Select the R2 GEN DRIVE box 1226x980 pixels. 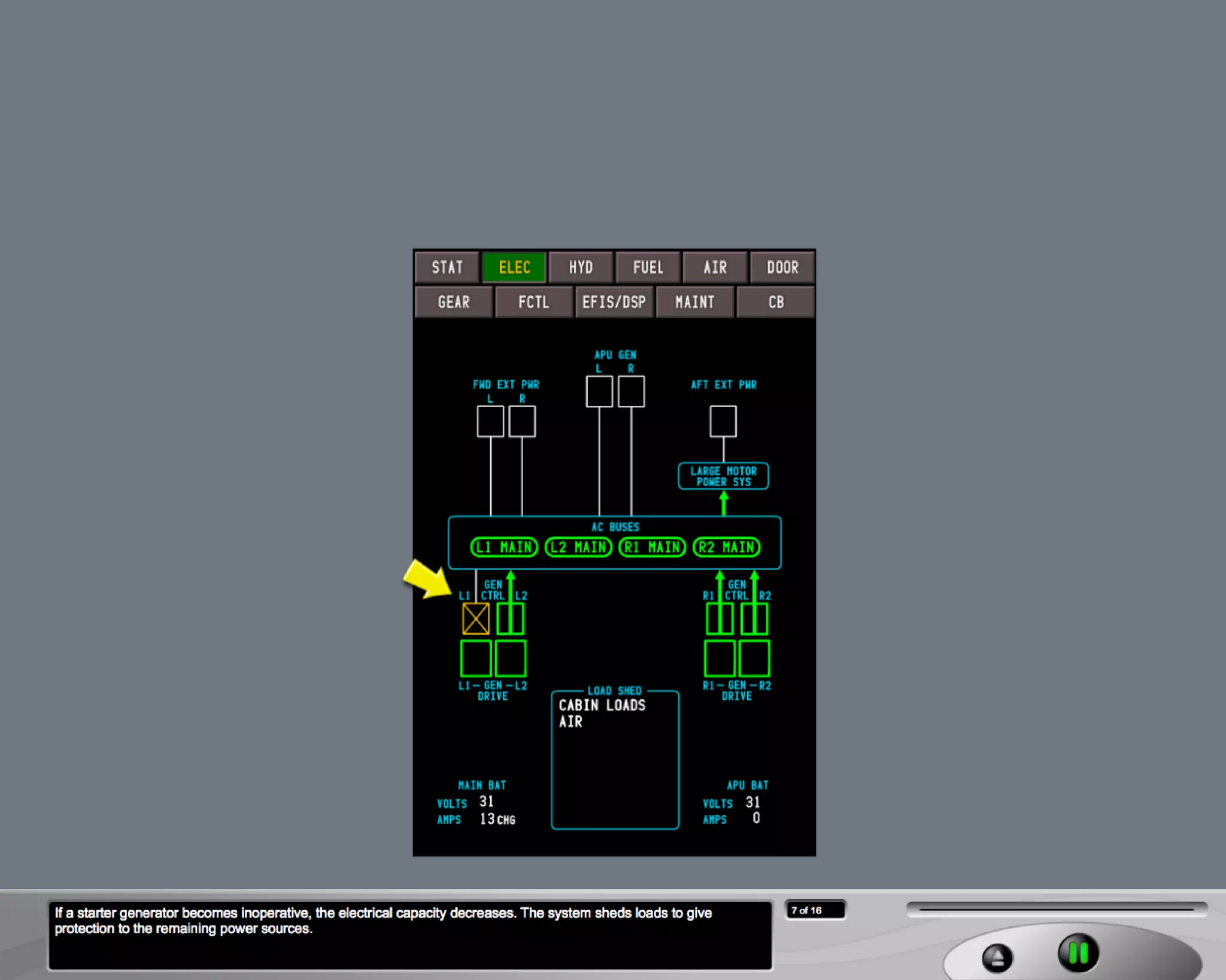[x=754, y=658]
